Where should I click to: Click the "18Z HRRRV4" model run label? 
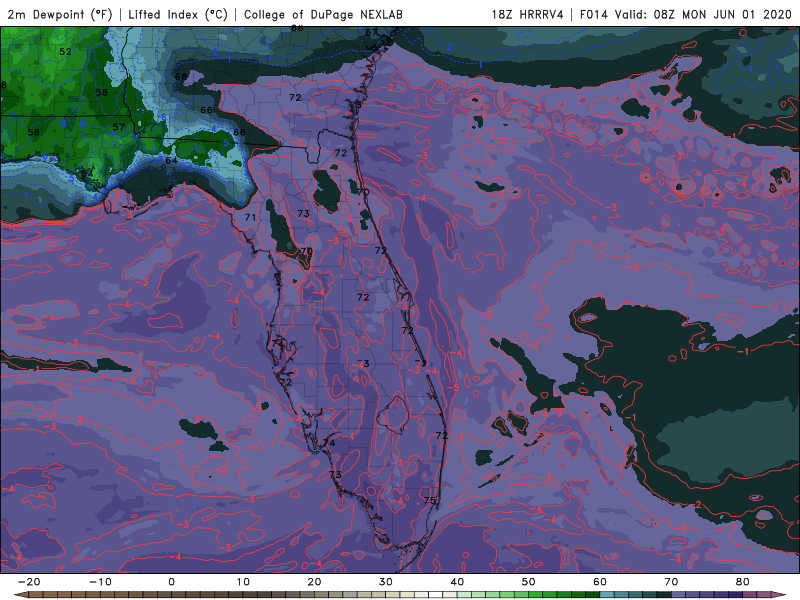point(527,14)
